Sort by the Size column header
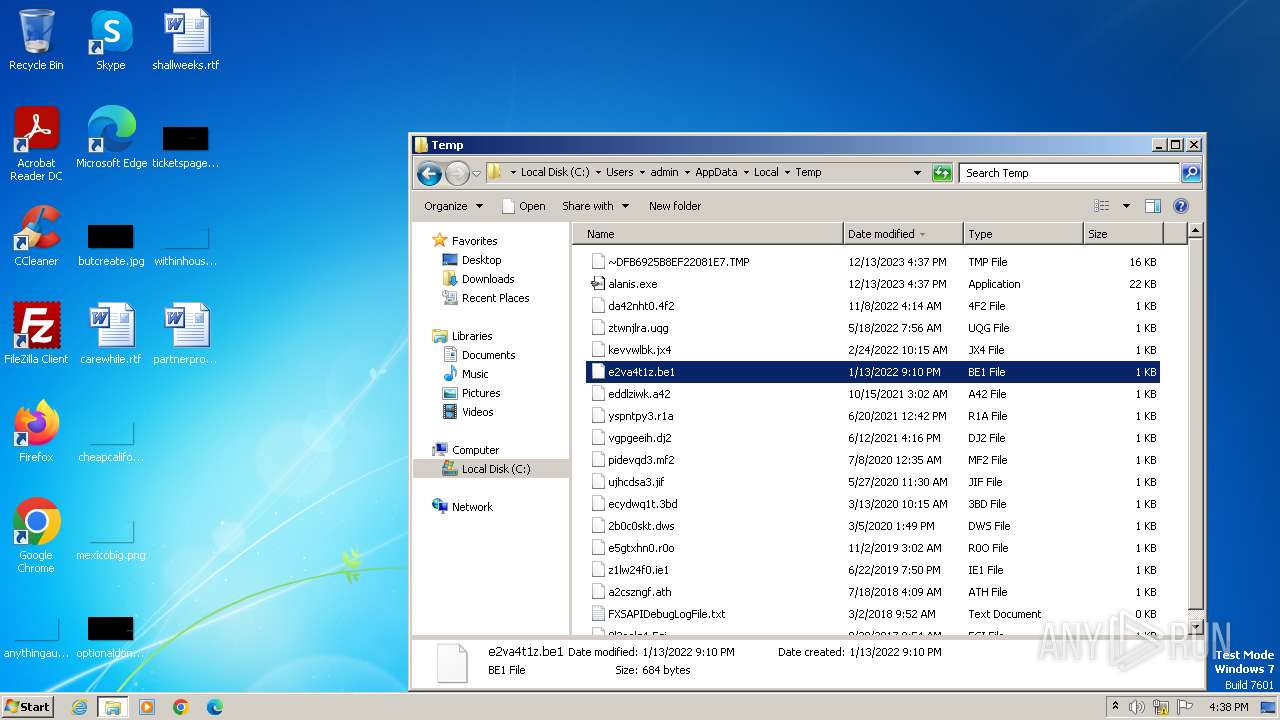The width and height of the screenshot is (1280, 720). 1123,234
